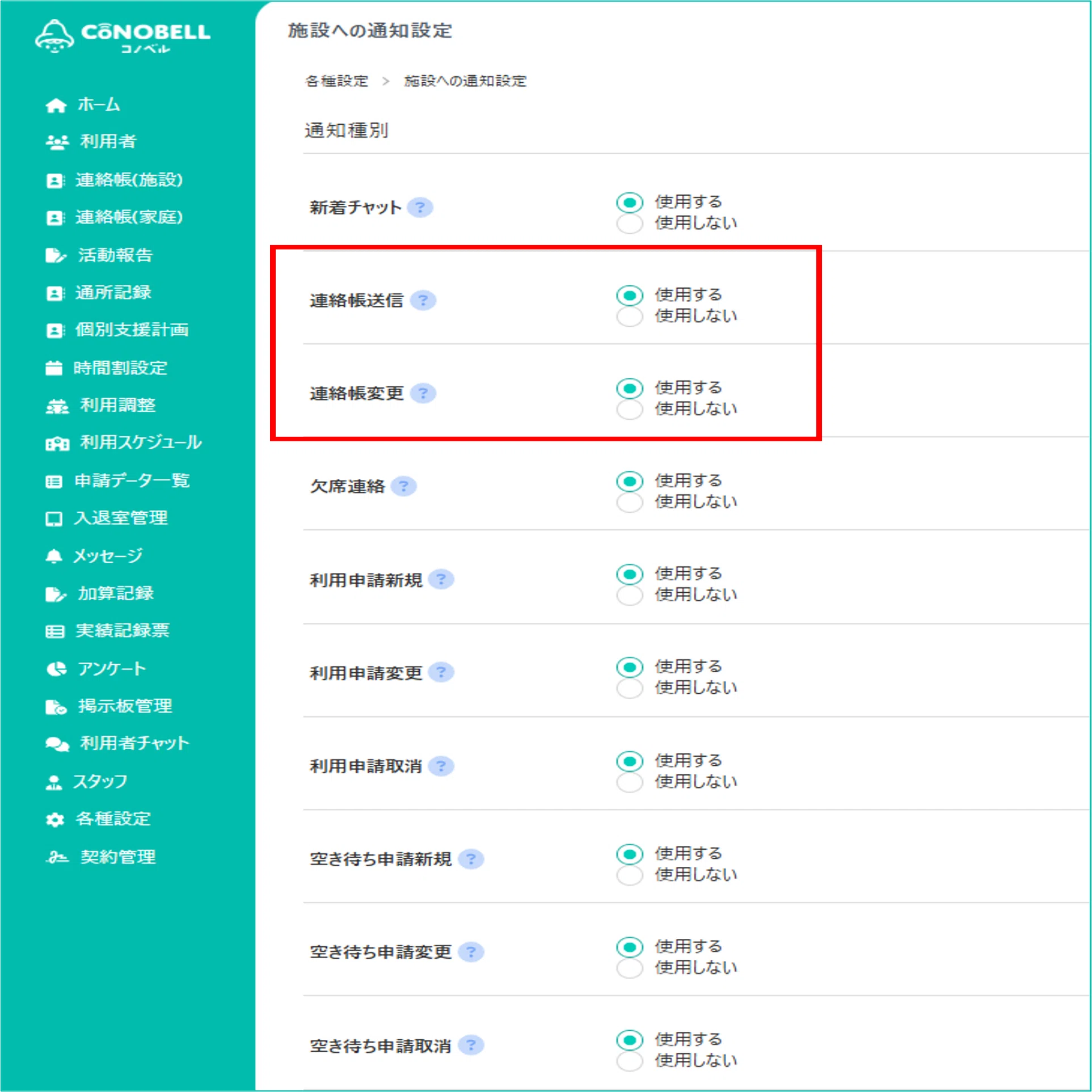This screenshot has width=1092, height=1092.
Task: Open help tooltip for 空き待ち申請変更
Action: click(471, 952)
